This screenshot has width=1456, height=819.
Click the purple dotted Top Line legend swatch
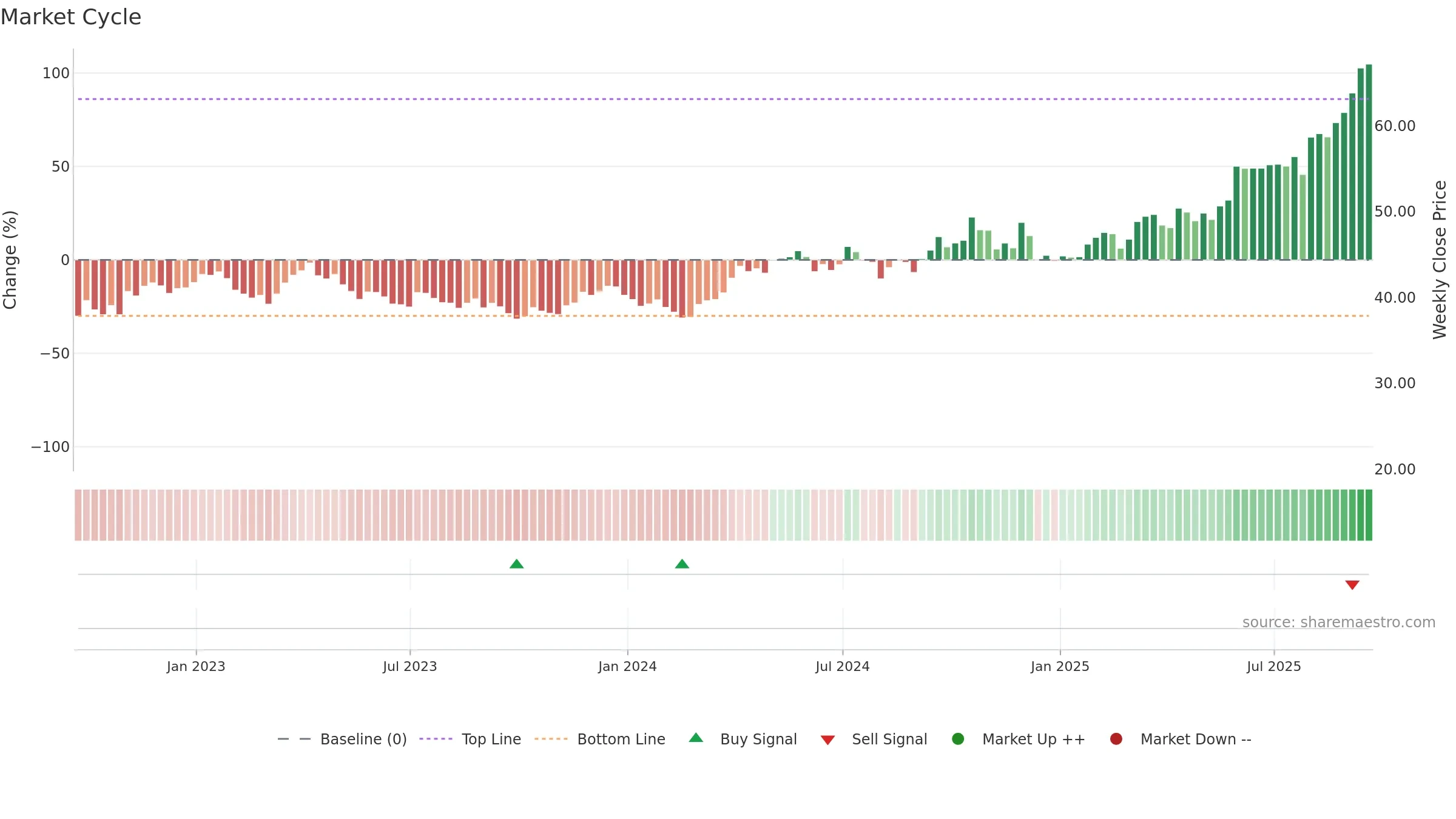coord(436,739)
